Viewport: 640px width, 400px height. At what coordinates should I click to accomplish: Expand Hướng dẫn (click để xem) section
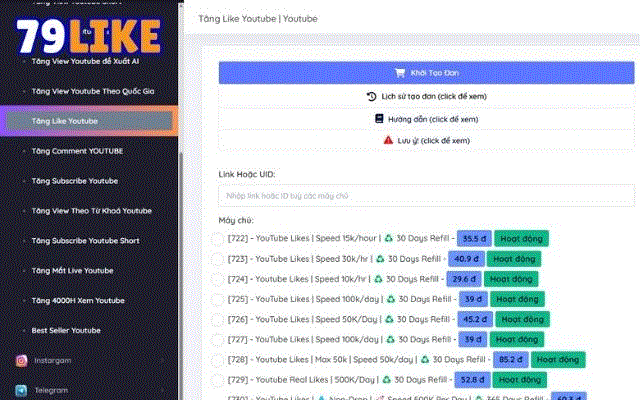click(x=427, y=119)
